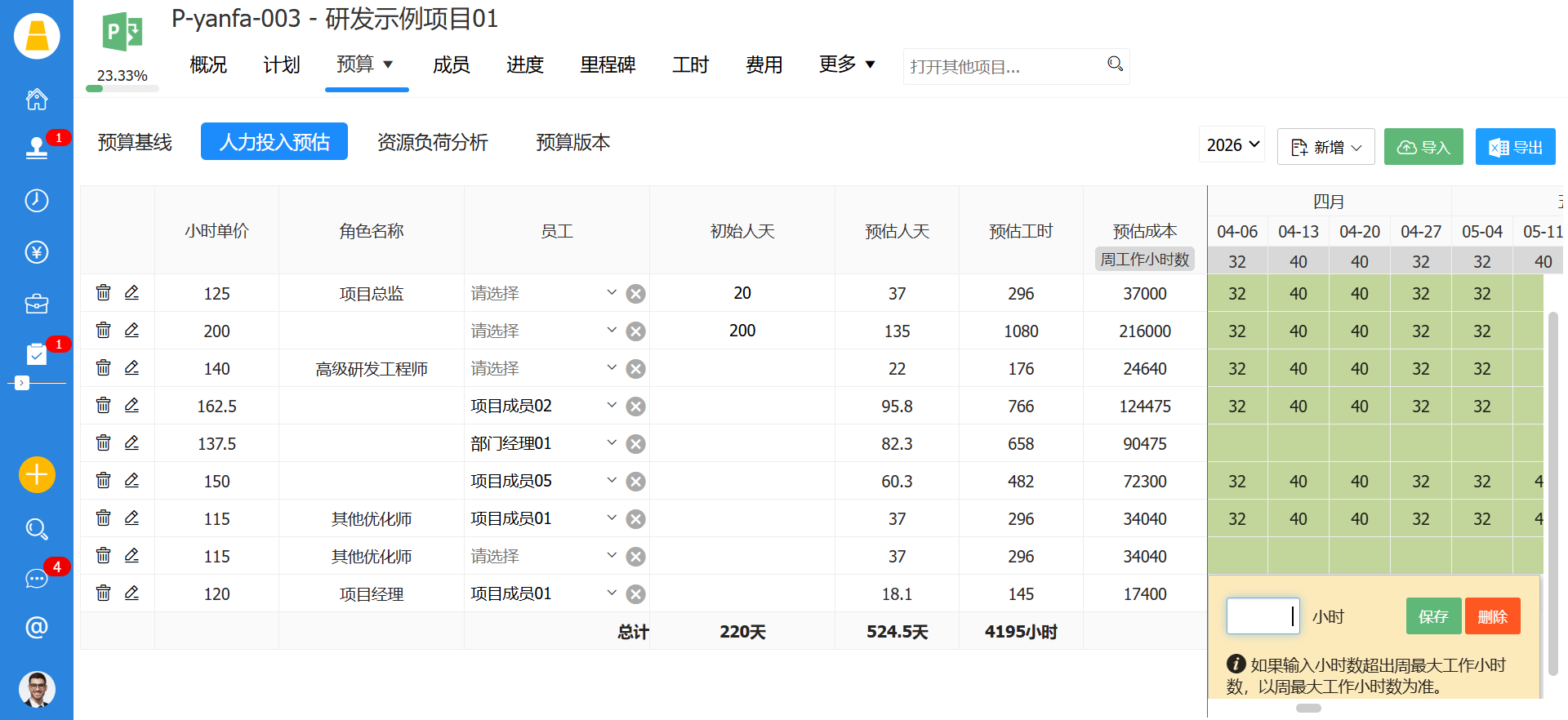Viewport: 1568px width, 720px height.
Task: Edit the 高级研发工程师 row with pencil icon
Action: tap(131, 367)
